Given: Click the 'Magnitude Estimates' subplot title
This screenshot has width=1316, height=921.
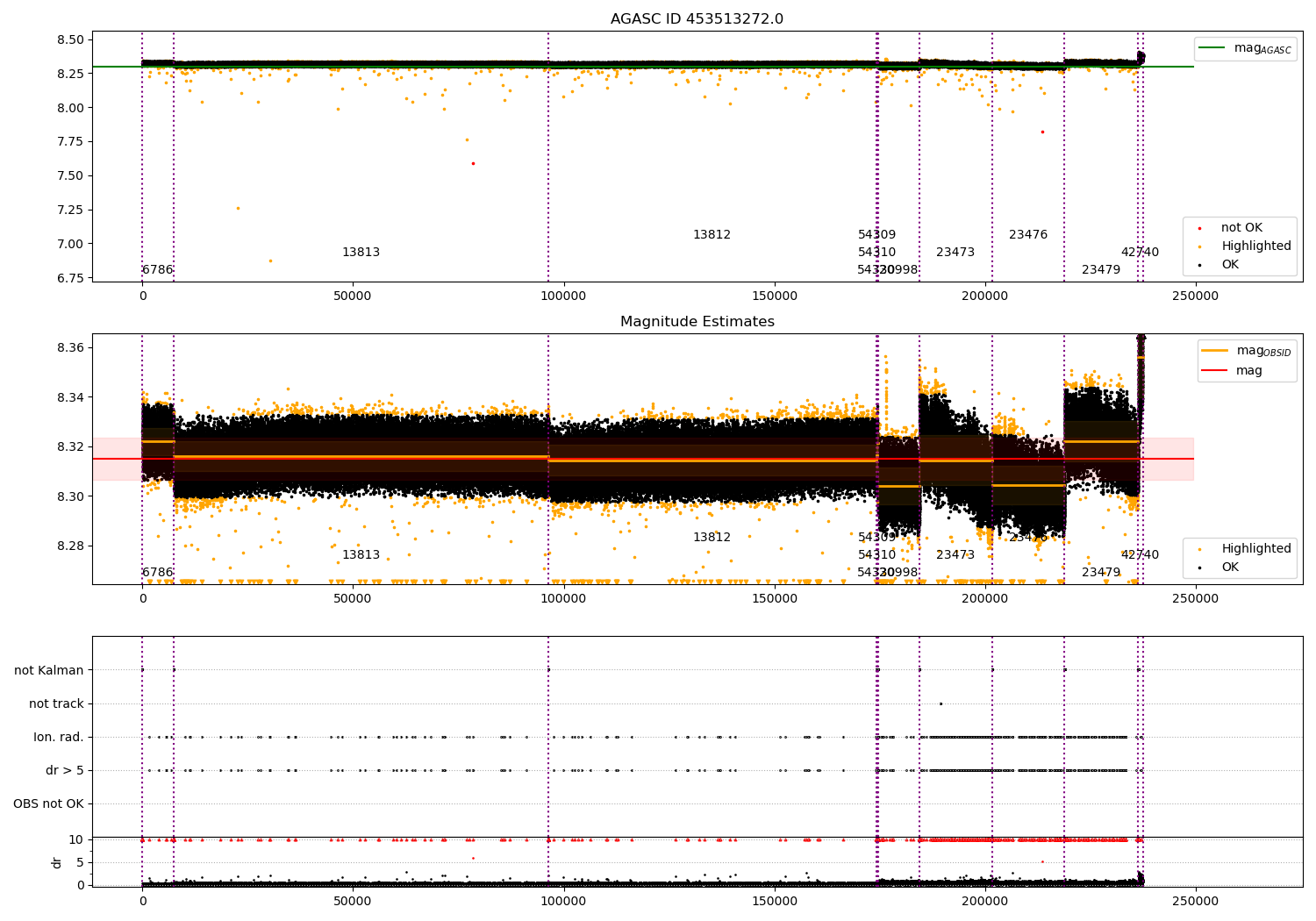Looking at the screenshot, I should [x=697, y=322].
